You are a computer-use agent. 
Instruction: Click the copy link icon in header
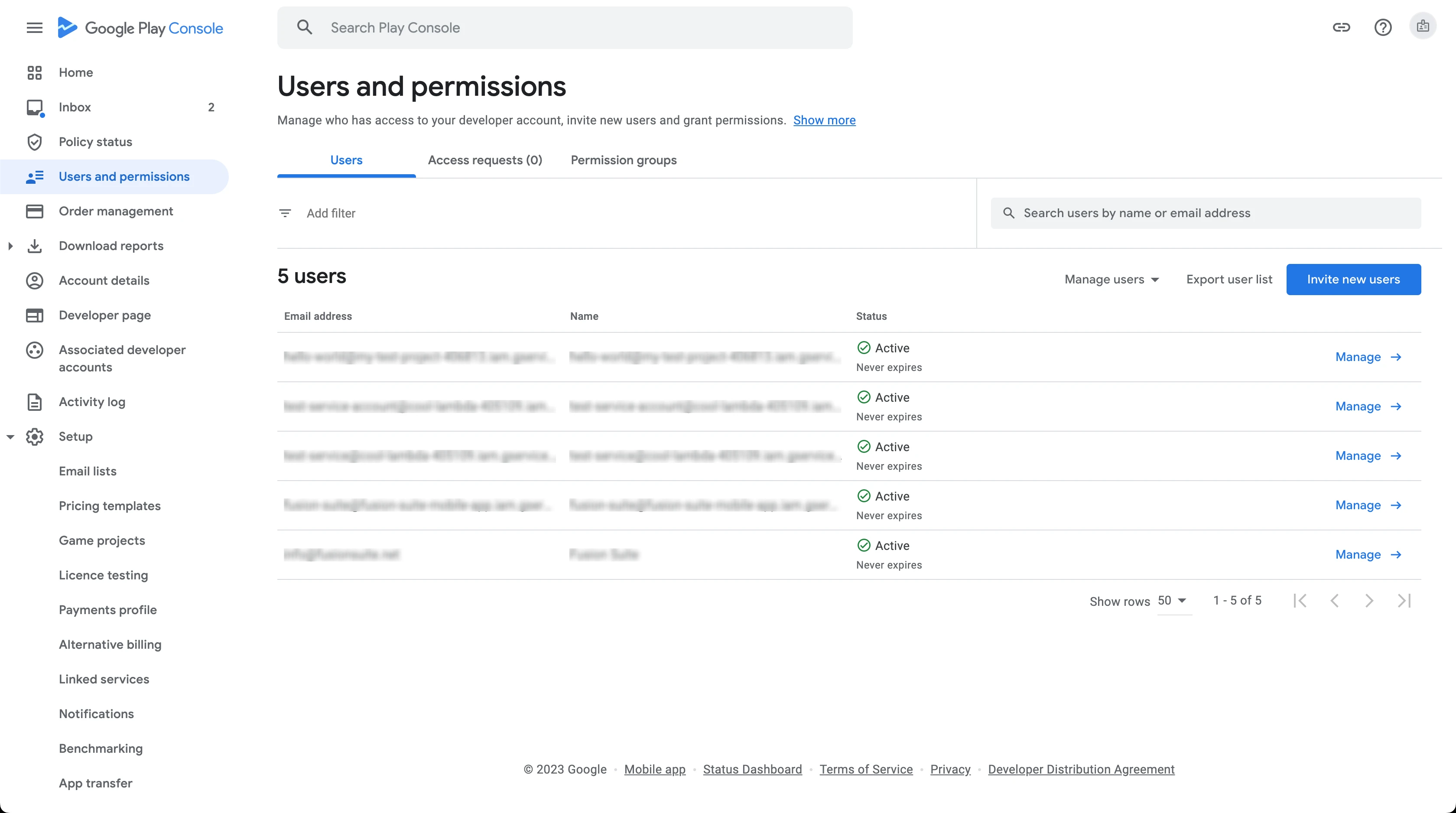pyautogui.click(x=1341, y=27)
